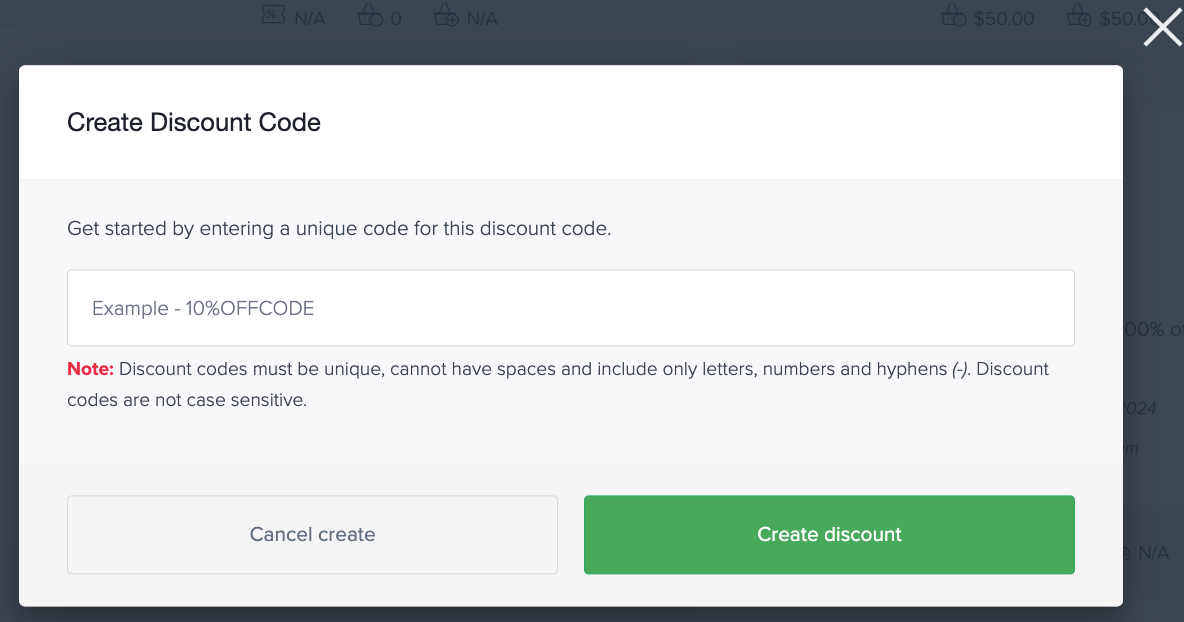Click the basket-add icon beside the rightmost $50.00

coord(1078,17)
